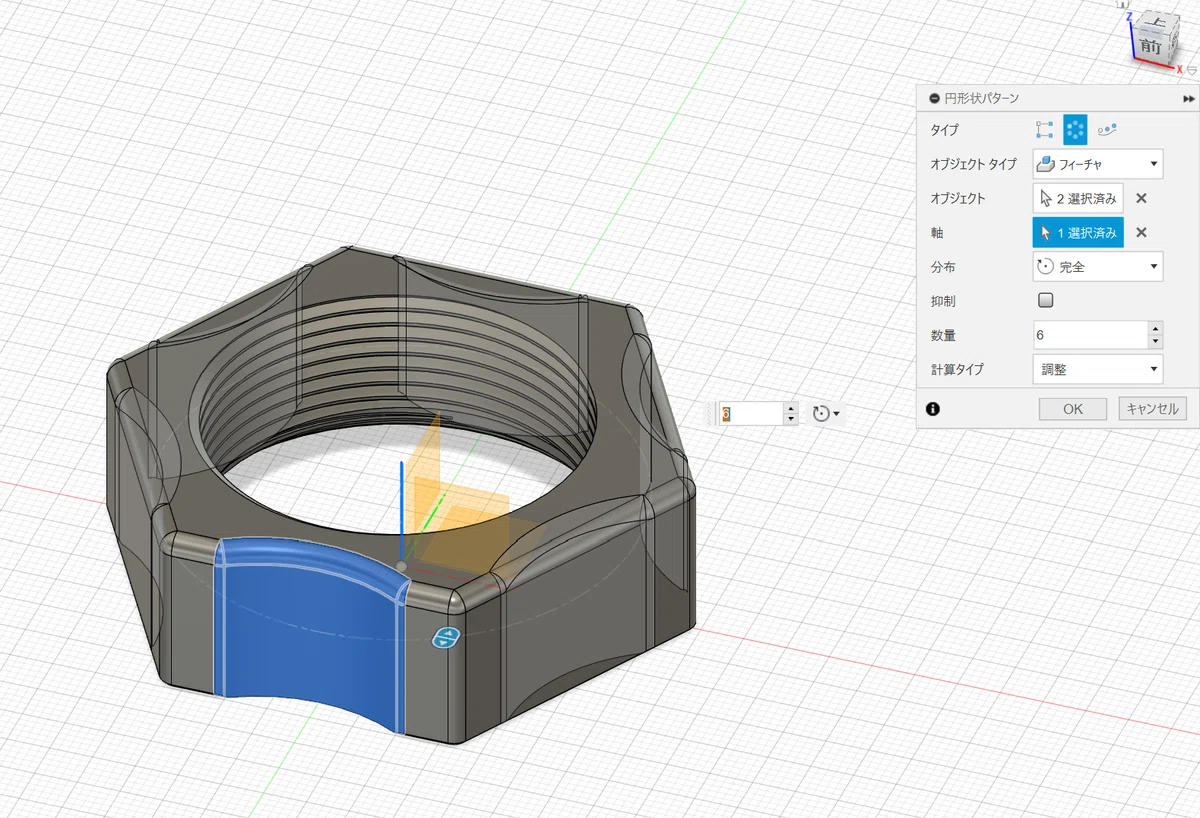Image resolution: width=1200 pixels, height=818 pixels.
Task: Click the オブジェクト 2 選択済み selector
Action: (x=1078, y=198)
